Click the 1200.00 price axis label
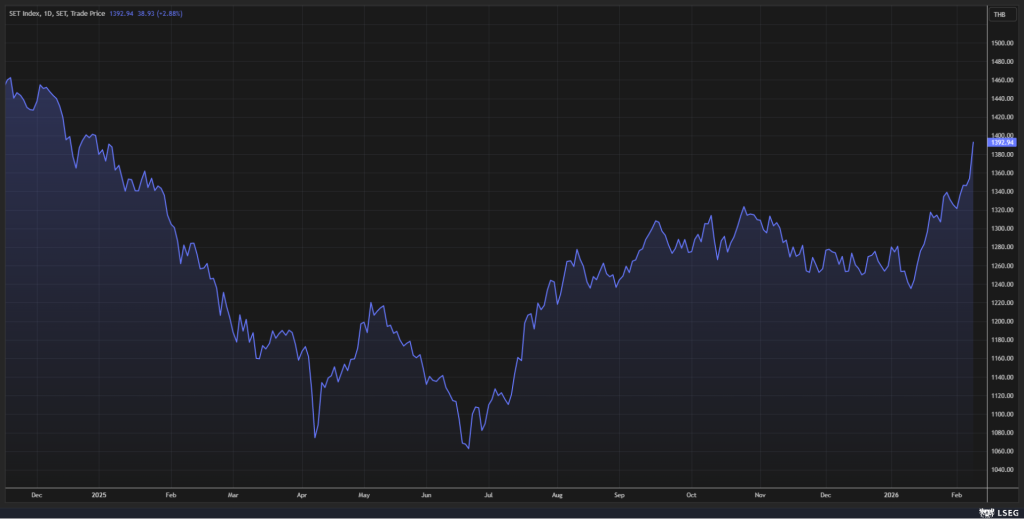This screenshot has height=519, width=1024. (x=1001, y=321)
